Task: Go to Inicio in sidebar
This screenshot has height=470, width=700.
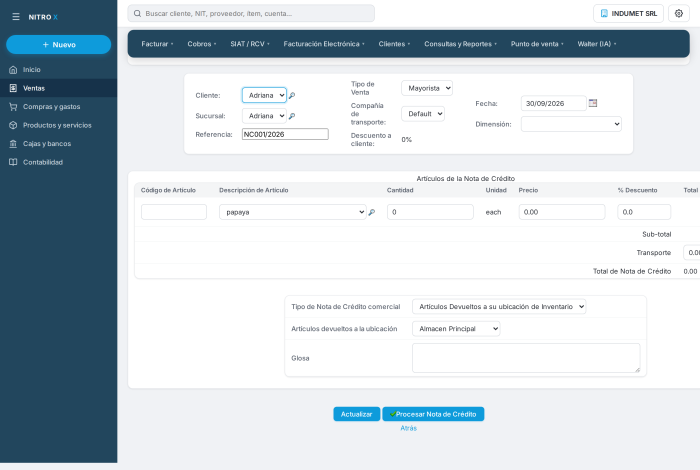Action: (58, 70)
